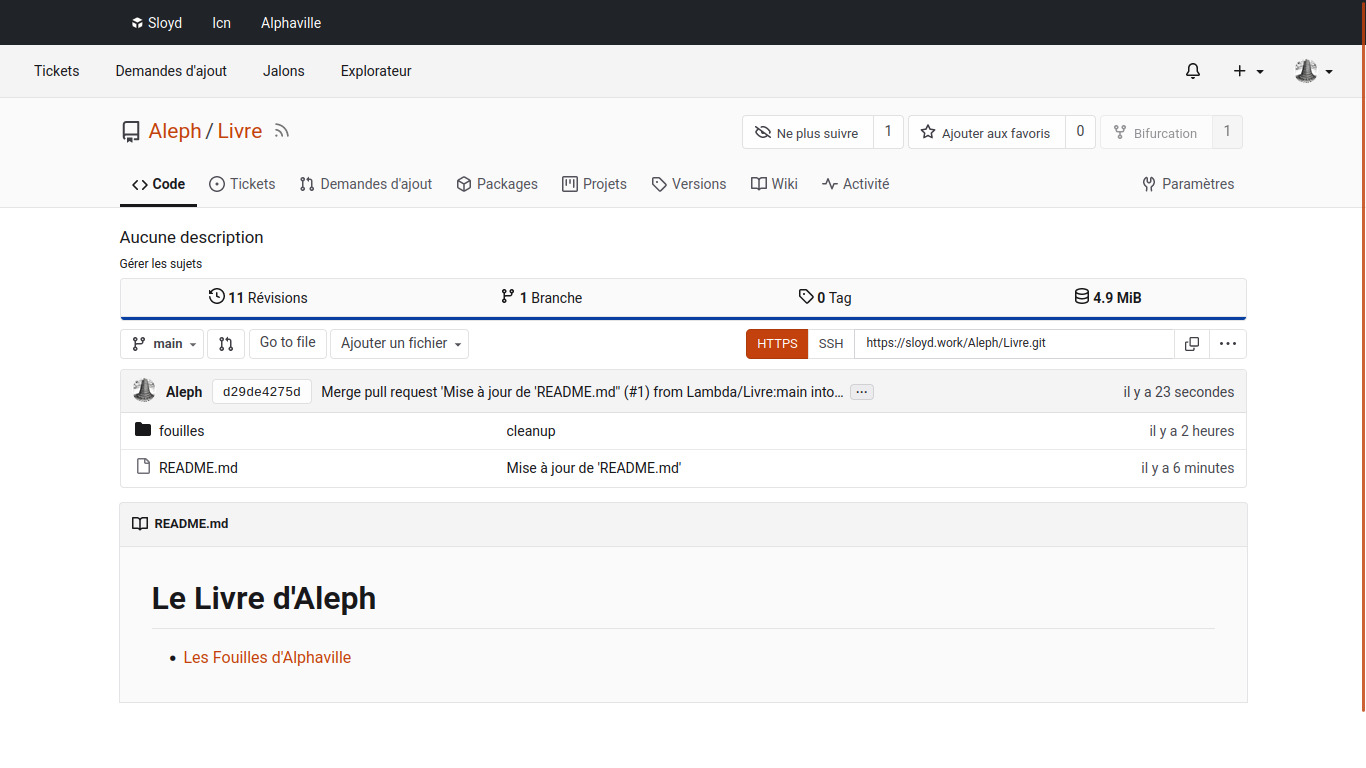The width and height of the screenshot is (1366, 768).
Task: Toggle Ajouter aux favoris star button
Action: 986,133
